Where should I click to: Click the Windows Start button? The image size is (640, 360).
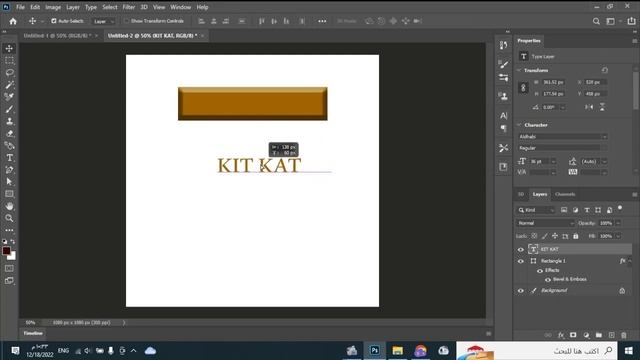629,351
